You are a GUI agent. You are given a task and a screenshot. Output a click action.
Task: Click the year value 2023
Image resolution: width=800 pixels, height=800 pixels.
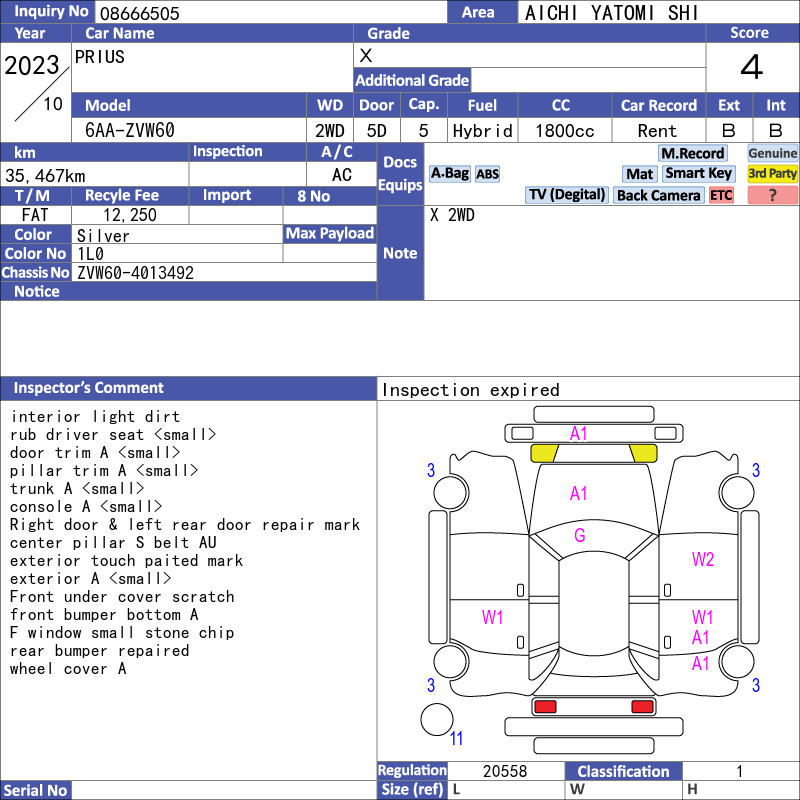(x=32, y=65)
